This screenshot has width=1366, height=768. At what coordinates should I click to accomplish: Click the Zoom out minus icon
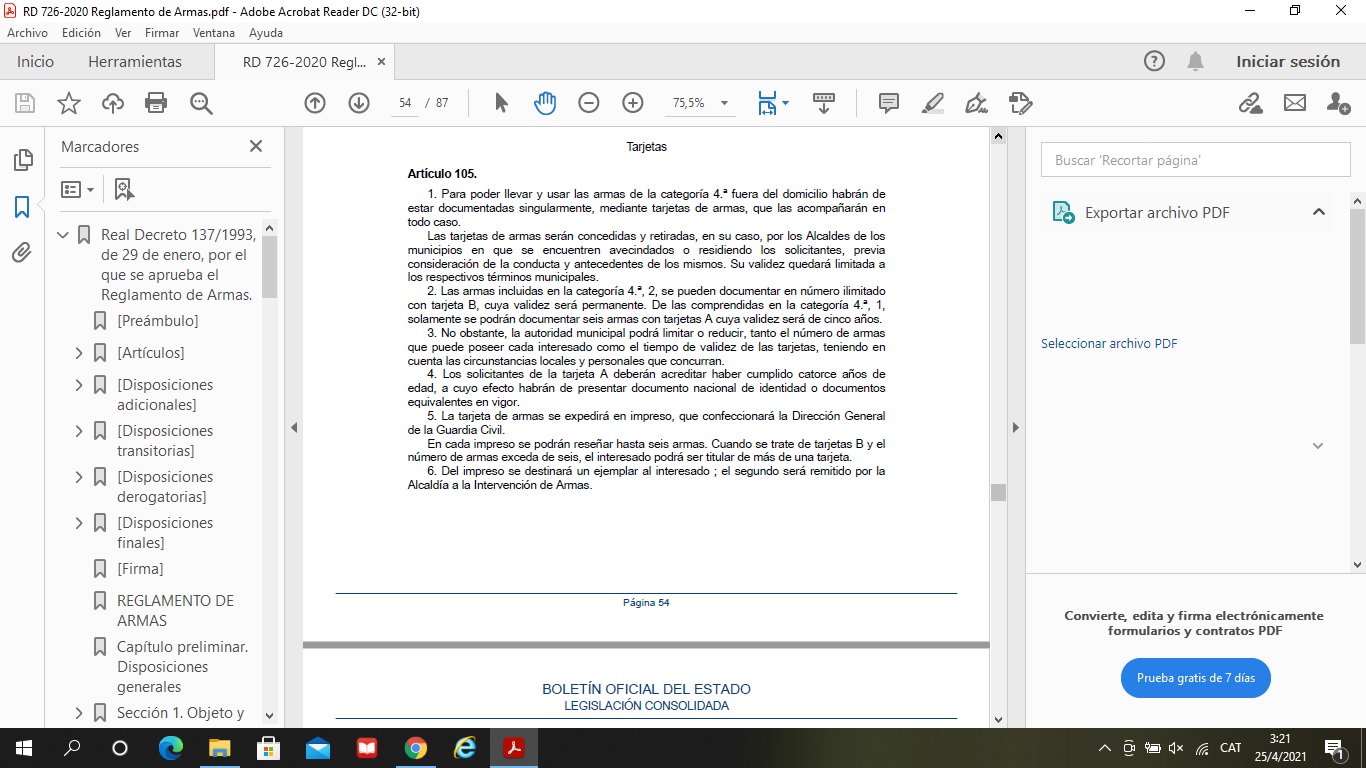coord(589,103)
